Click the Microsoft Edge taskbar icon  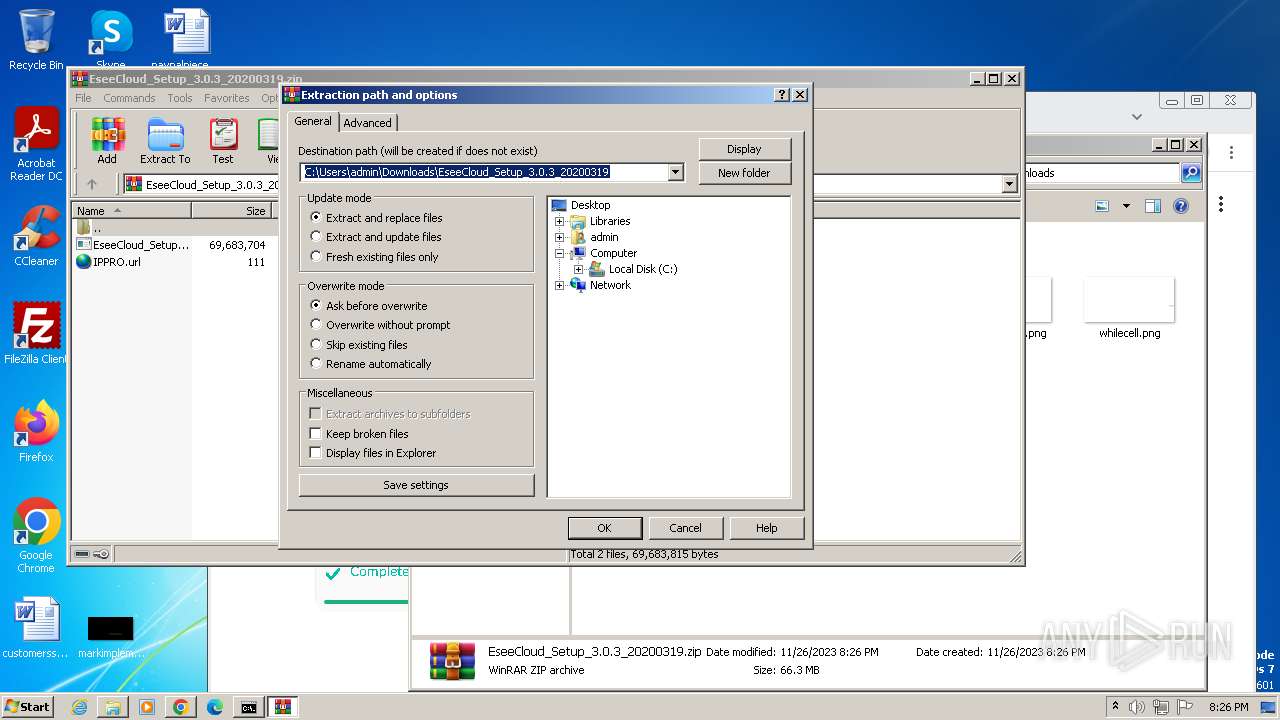point(215,707)
